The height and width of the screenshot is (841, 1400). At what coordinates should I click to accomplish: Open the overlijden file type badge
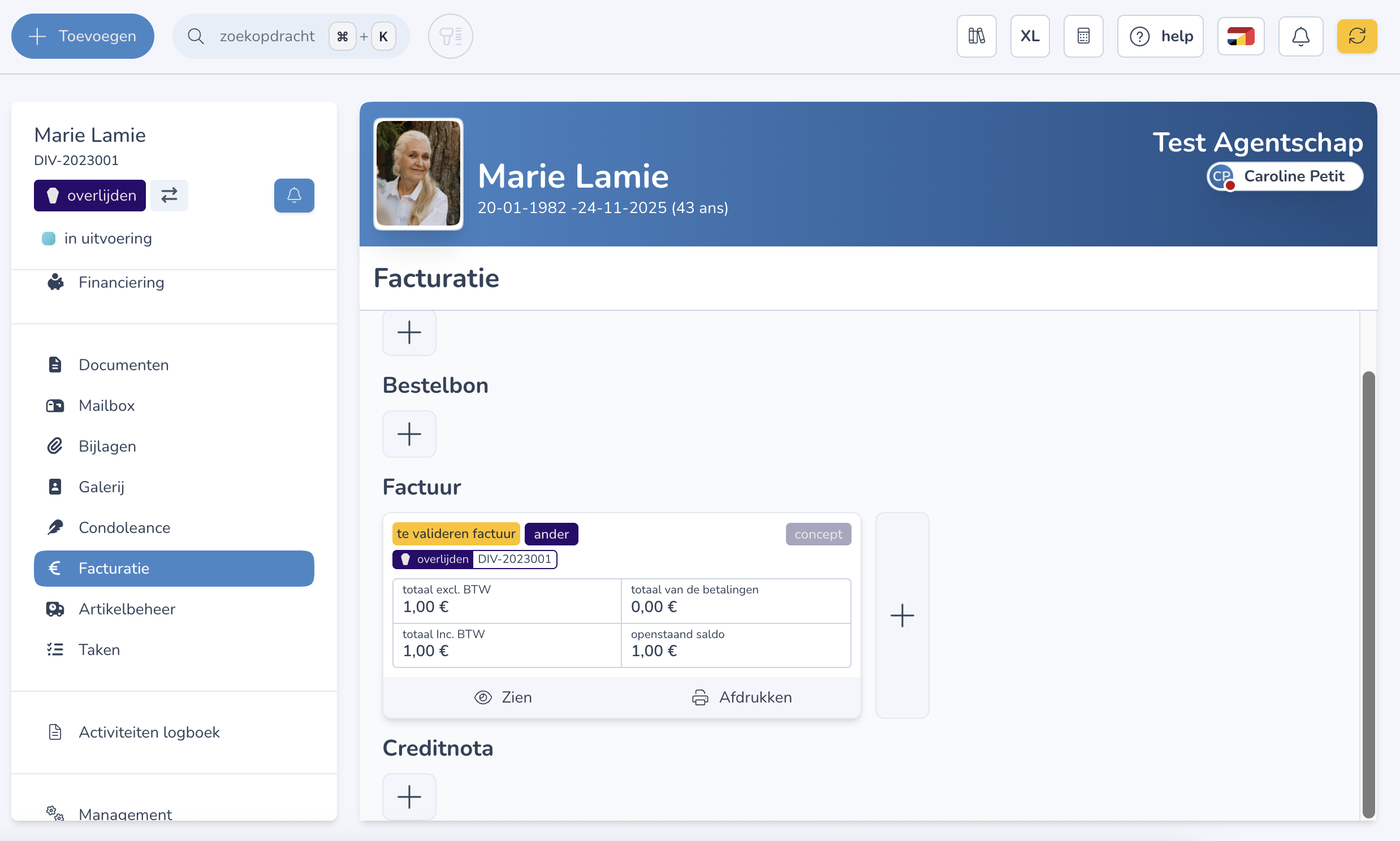coord(89,196)
